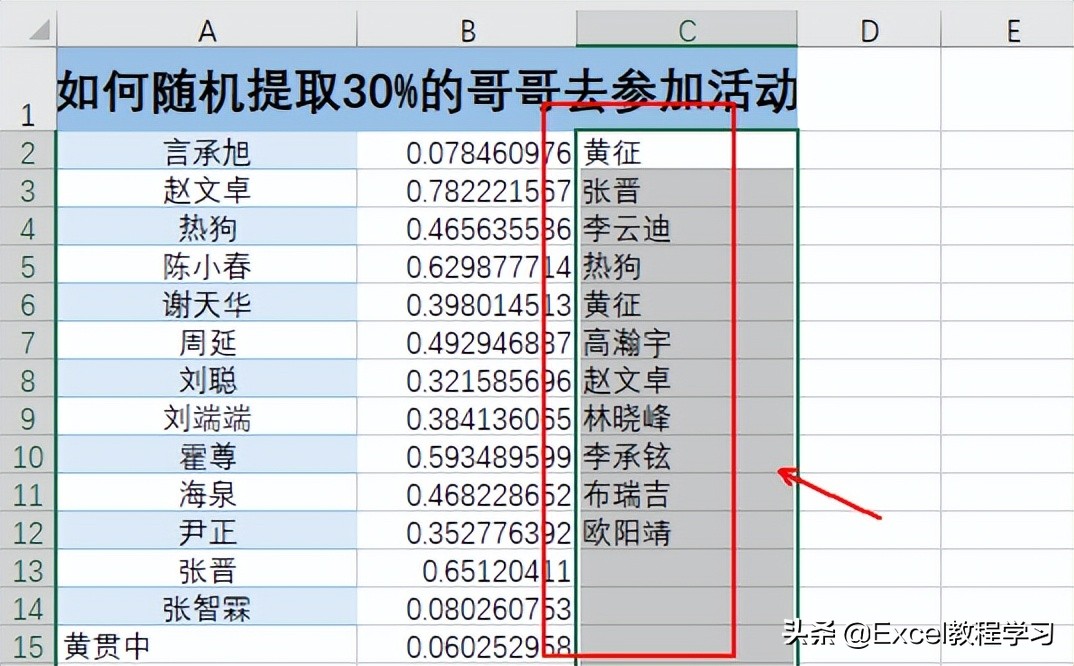Select row 1 header
The width and height of the screenshot is (1074, 666).
[x=27, y=89]
